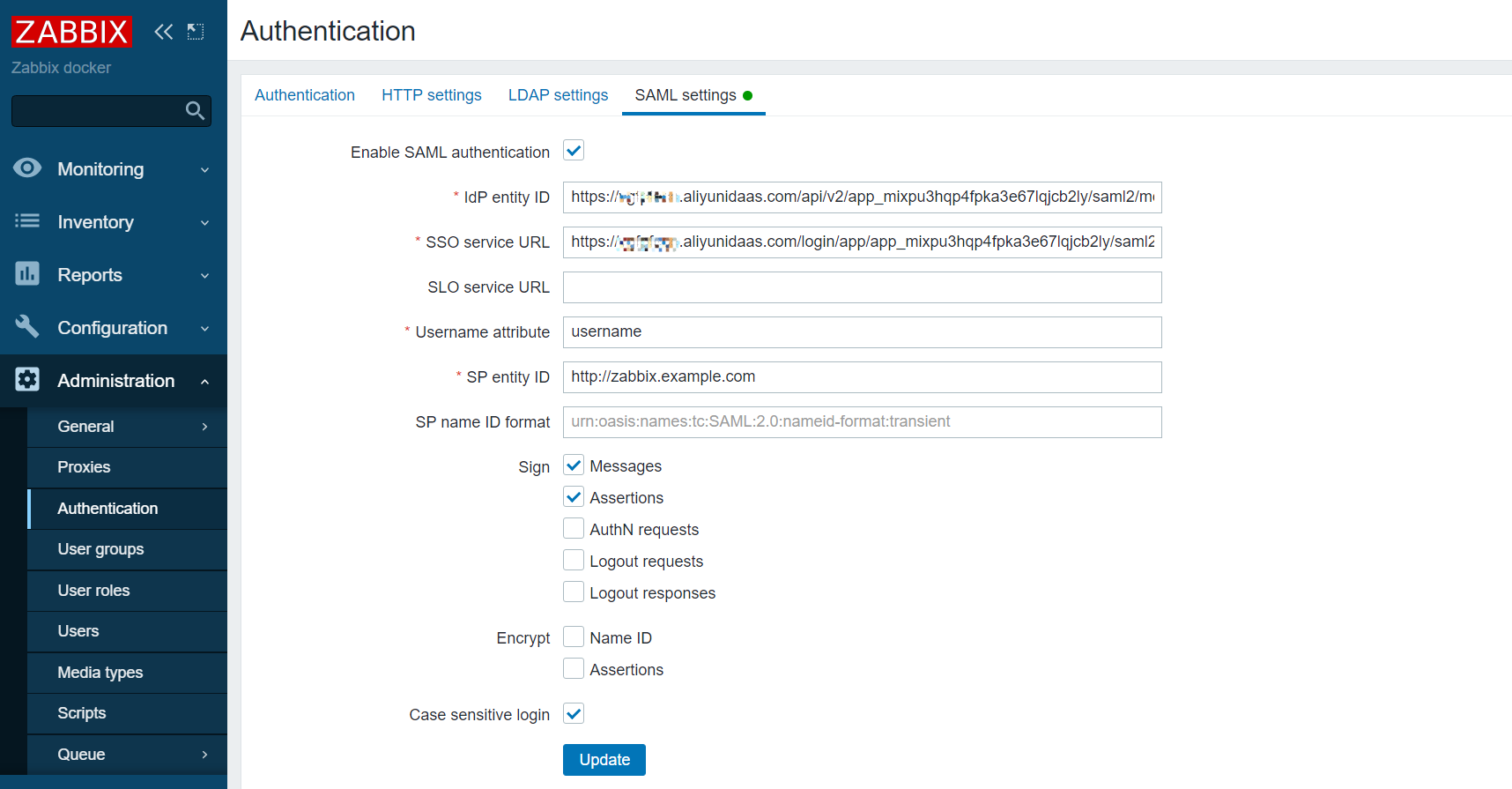Open the HTTP settings tab
The height and width of the screenshot is (789, 1512).
[431, 95]
